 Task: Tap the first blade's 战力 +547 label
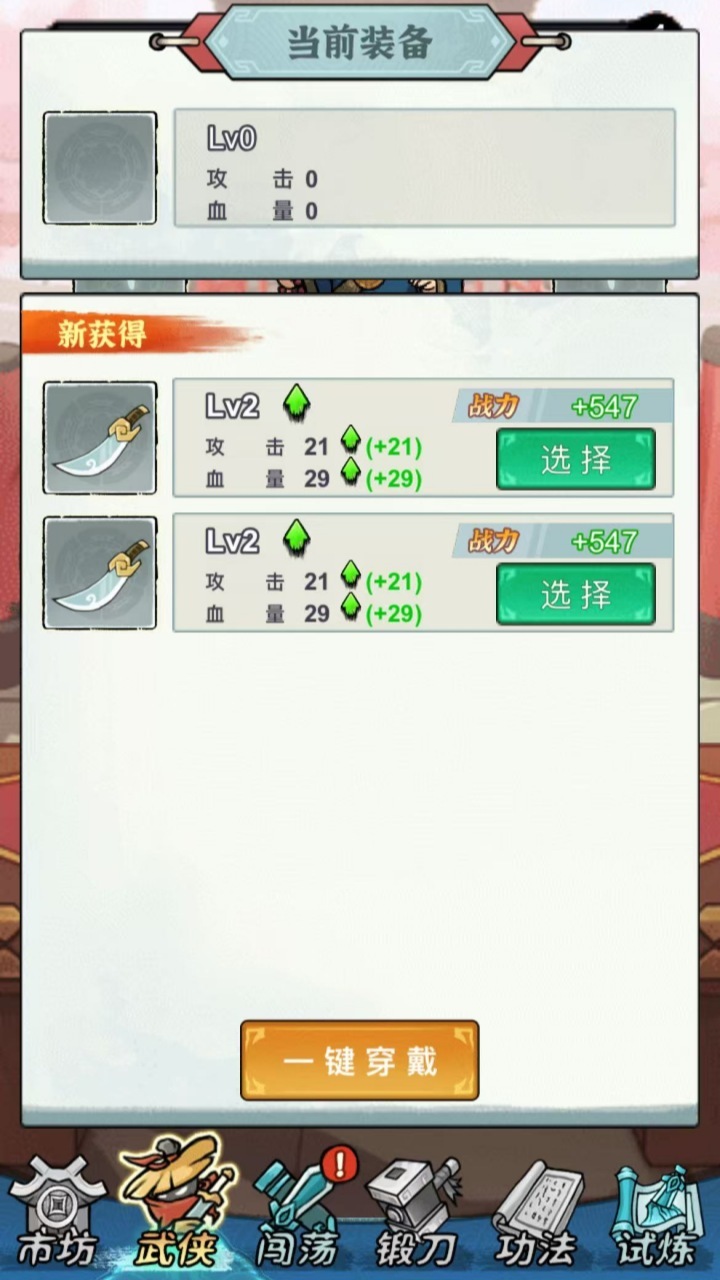tap(564, 406)
